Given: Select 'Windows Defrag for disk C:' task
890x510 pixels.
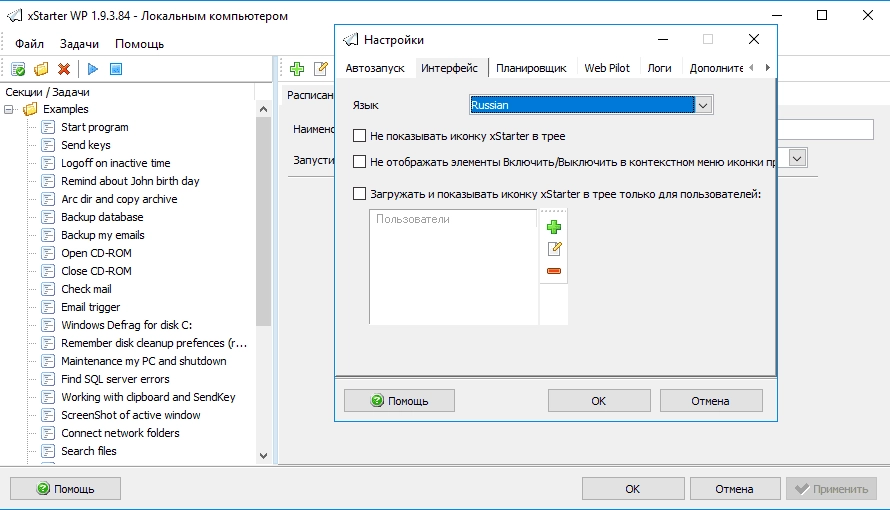Looking at the screenshot, I should click(127, 325).
